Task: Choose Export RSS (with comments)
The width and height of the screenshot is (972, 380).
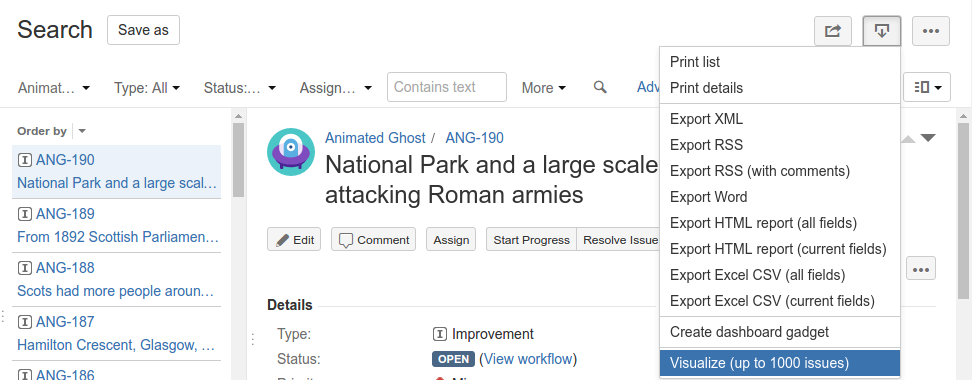Action: click(780, 171)
